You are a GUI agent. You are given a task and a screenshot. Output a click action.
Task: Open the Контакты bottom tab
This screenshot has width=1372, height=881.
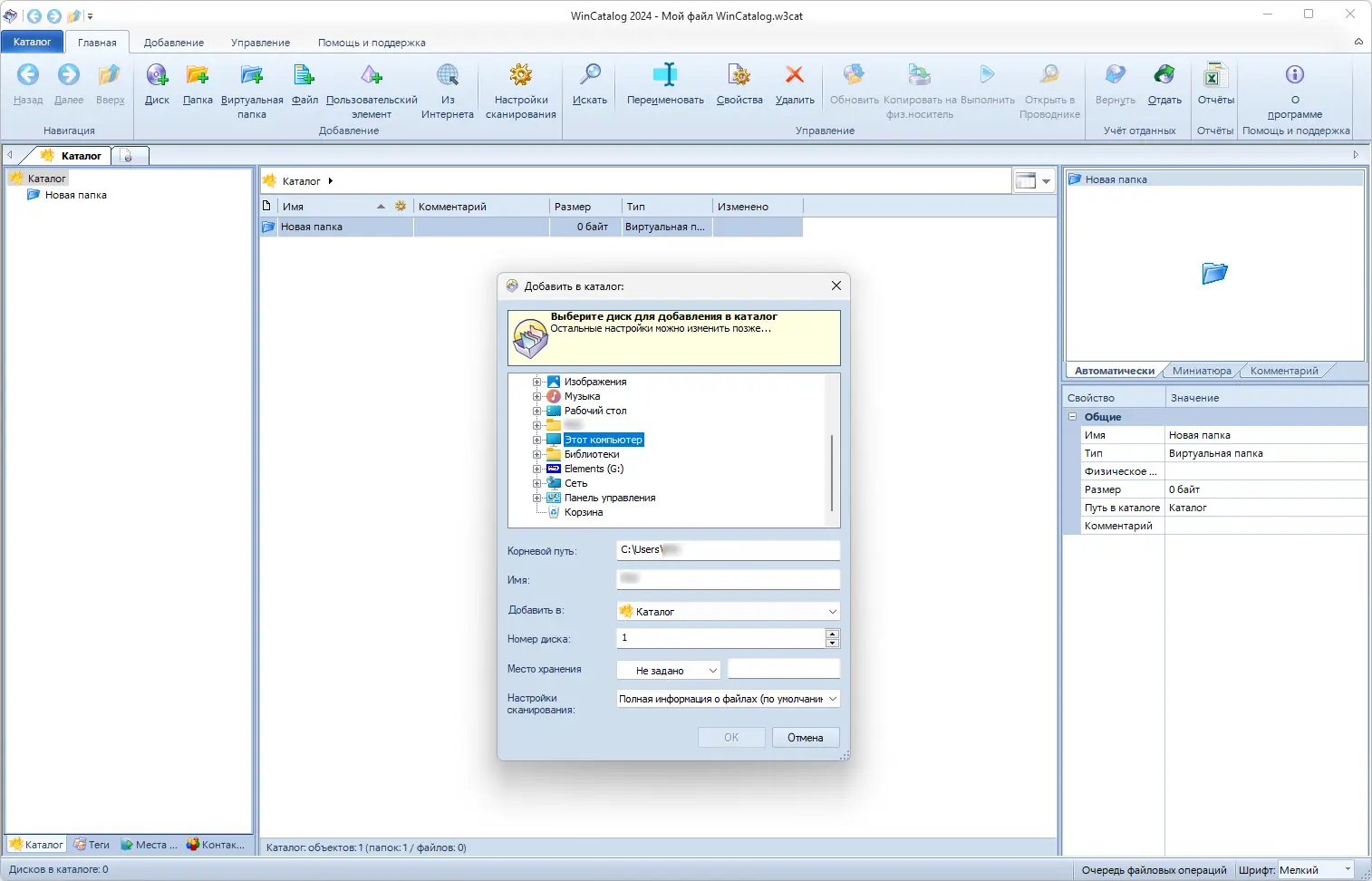pos(216,845)
